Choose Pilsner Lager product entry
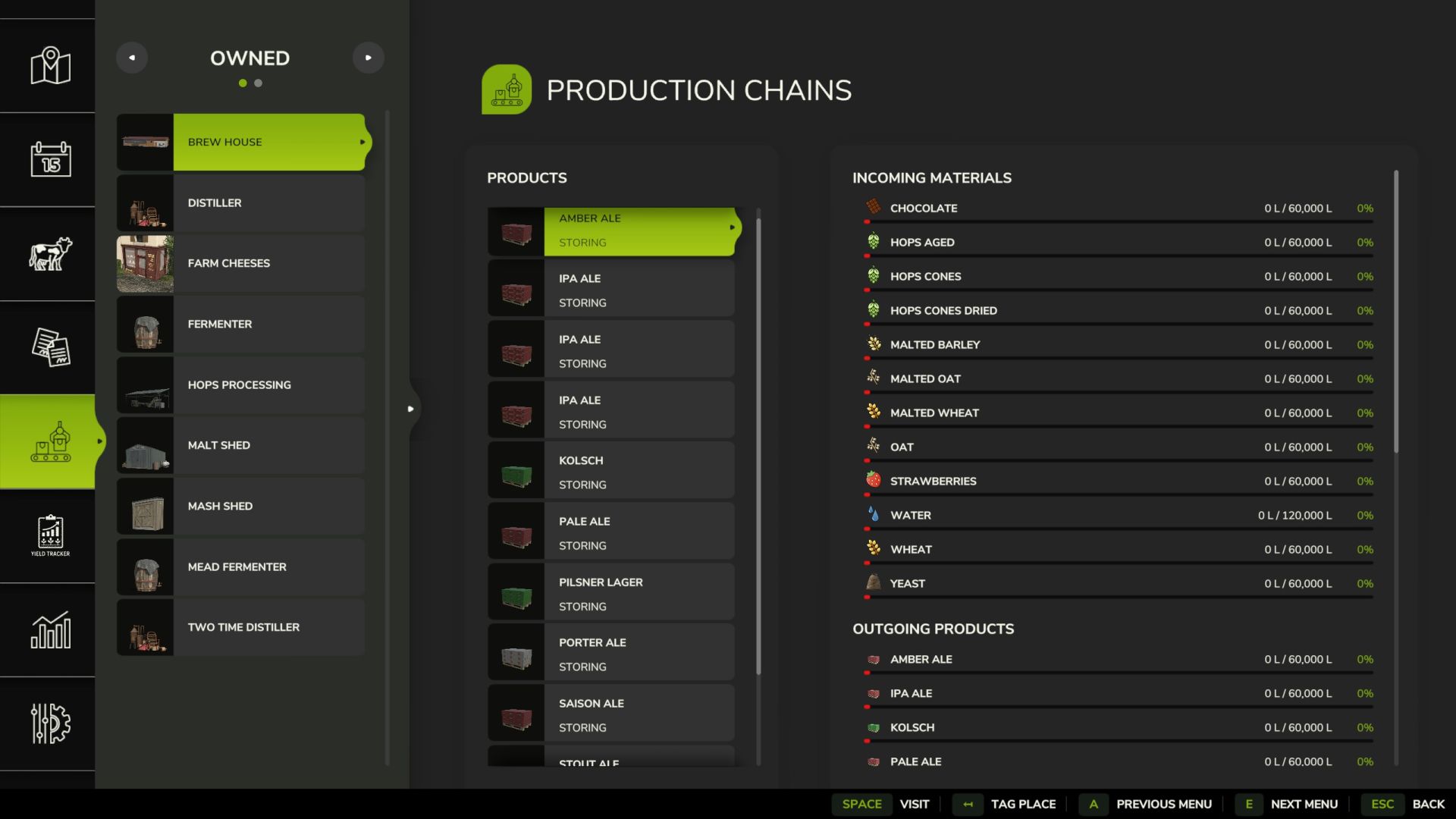This screenshot has width=1456, height=819. pyautogui.click(x=610, y=593)
